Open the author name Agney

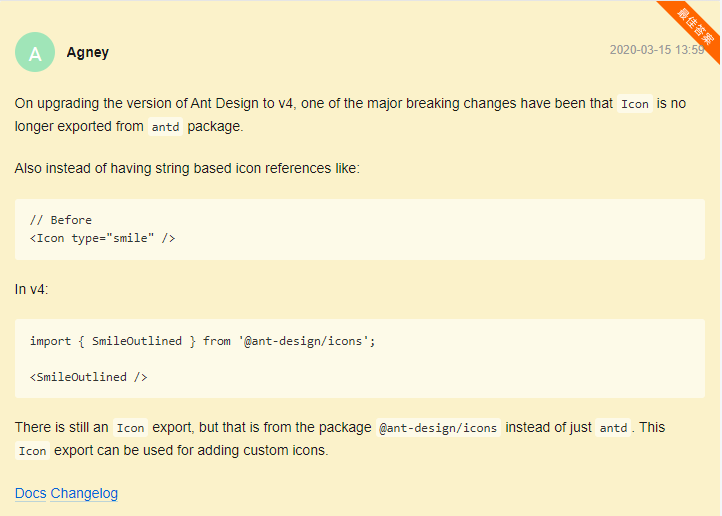[x=87, y=52]
